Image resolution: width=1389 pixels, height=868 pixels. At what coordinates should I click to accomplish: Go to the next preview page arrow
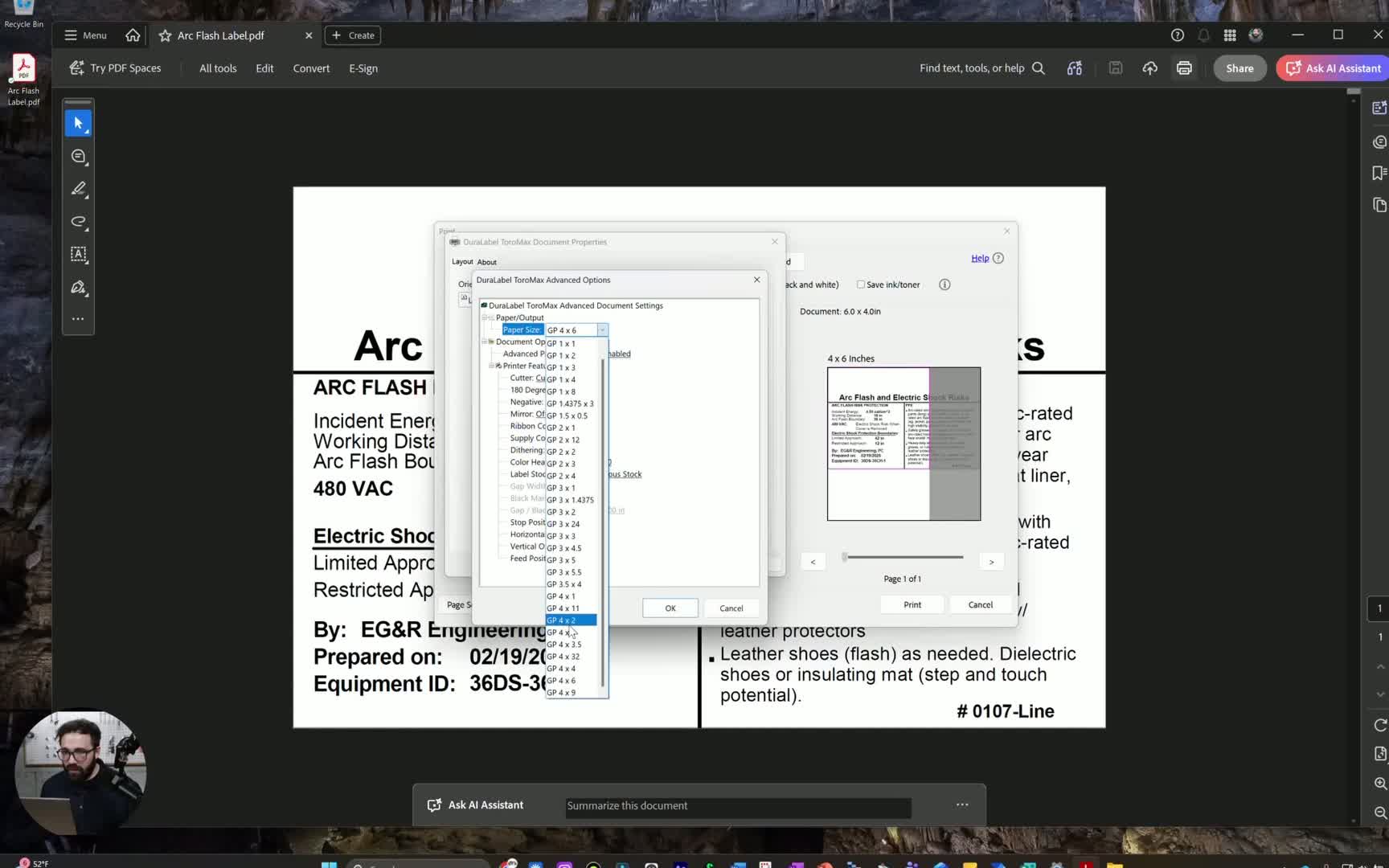click(x=991, y=562)
